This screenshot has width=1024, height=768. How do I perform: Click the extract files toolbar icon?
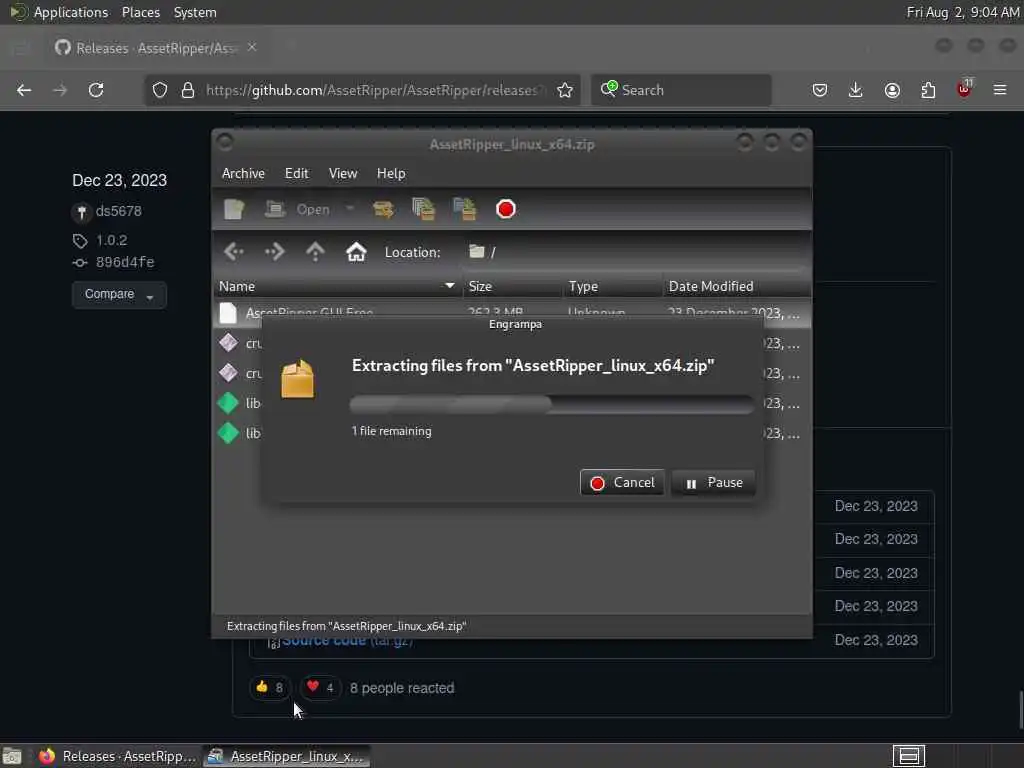click(383, 209)
